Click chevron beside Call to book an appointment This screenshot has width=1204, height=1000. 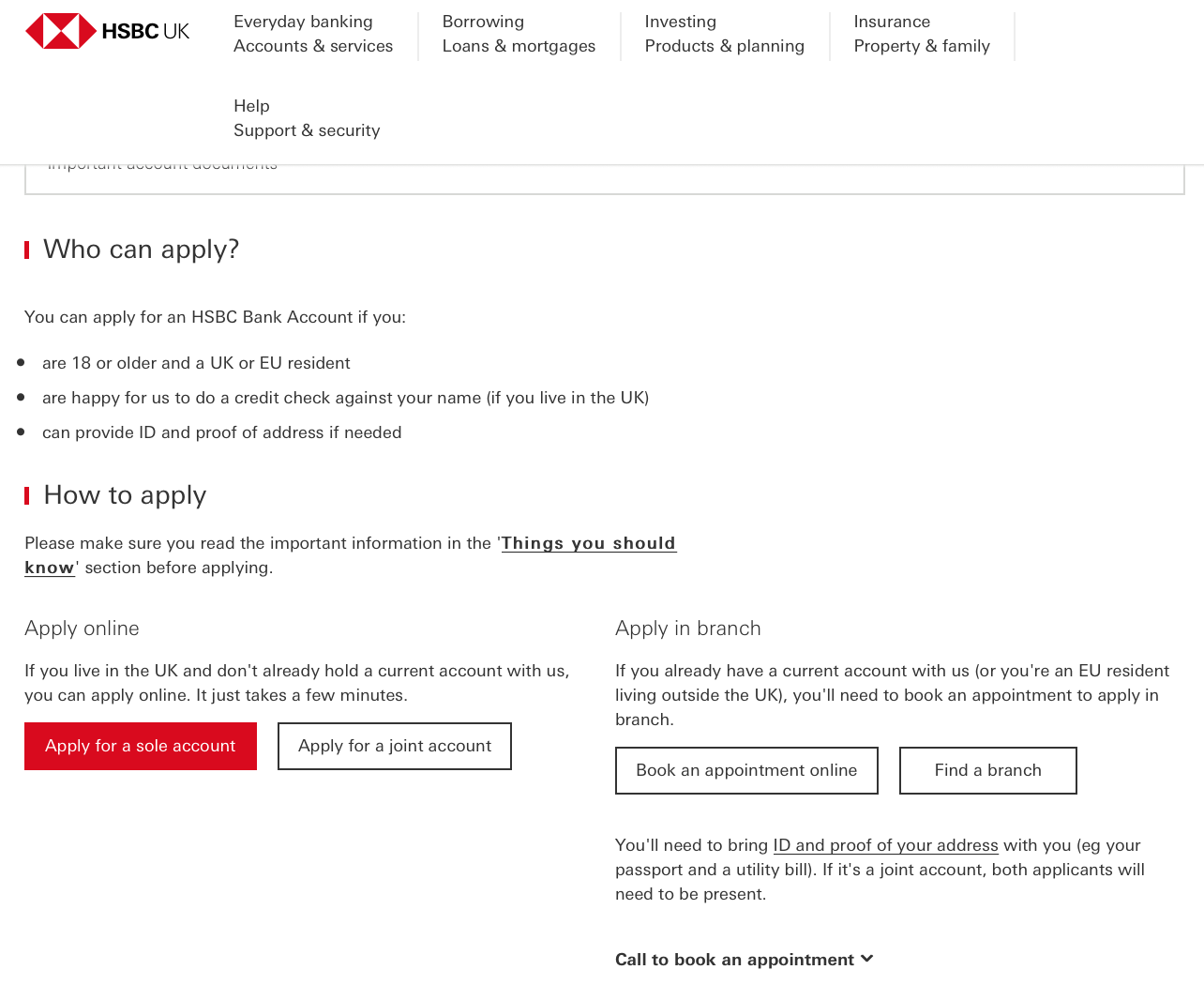click(x=867, y=959)
